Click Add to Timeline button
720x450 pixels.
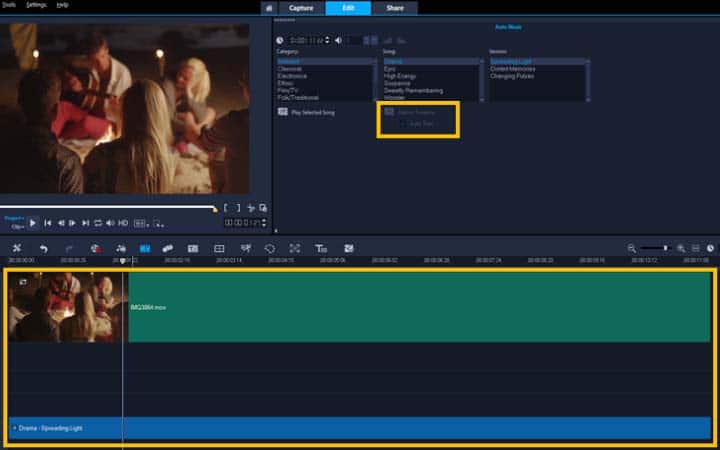(x=410, y=112)
